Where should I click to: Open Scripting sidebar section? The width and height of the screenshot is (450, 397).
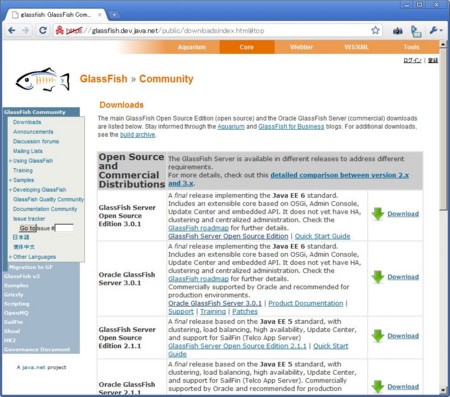[x=17, y=304]
